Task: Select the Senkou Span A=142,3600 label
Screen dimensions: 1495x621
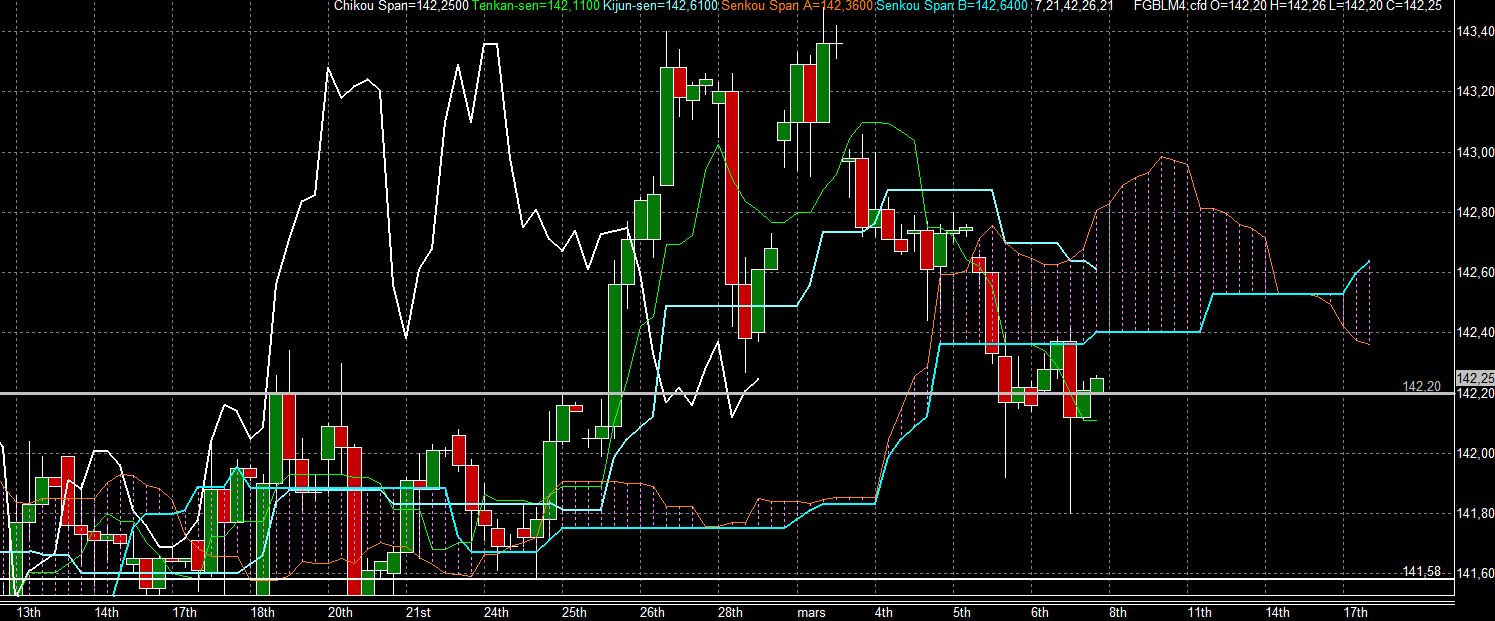Action: 797,6
